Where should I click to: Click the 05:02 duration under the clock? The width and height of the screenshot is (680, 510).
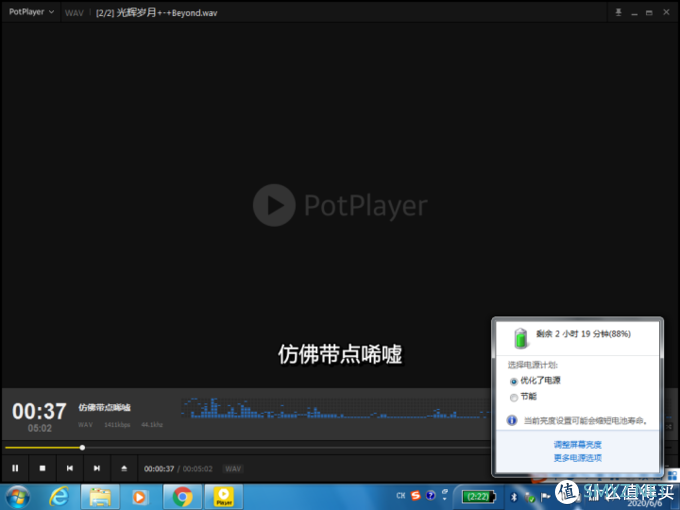39,428
